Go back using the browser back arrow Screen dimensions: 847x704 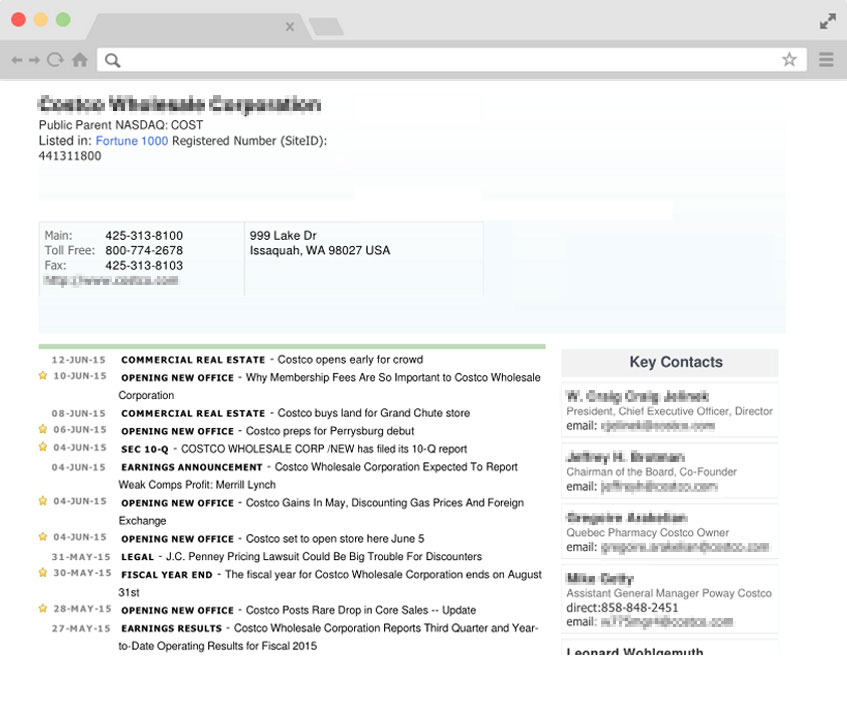click(17, 60)
